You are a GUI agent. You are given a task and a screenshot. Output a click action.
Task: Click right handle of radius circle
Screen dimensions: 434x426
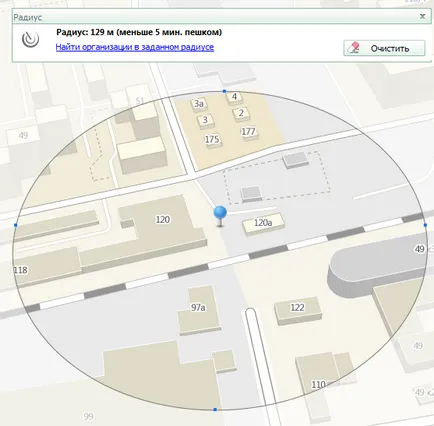(x=425, y=225)
